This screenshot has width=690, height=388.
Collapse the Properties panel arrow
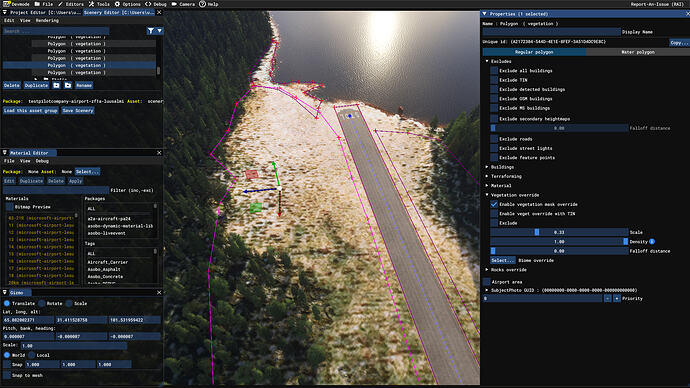(484, 14)
